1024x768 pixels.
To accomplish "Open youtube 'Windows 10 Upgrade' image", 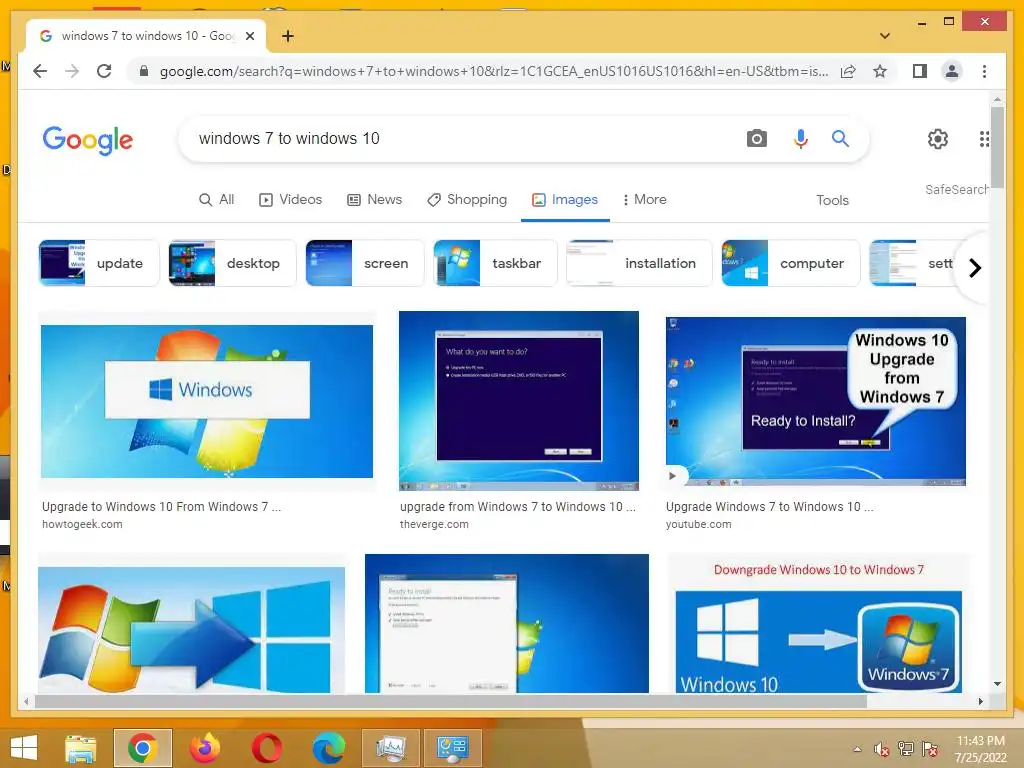I will tap(816, 401).
